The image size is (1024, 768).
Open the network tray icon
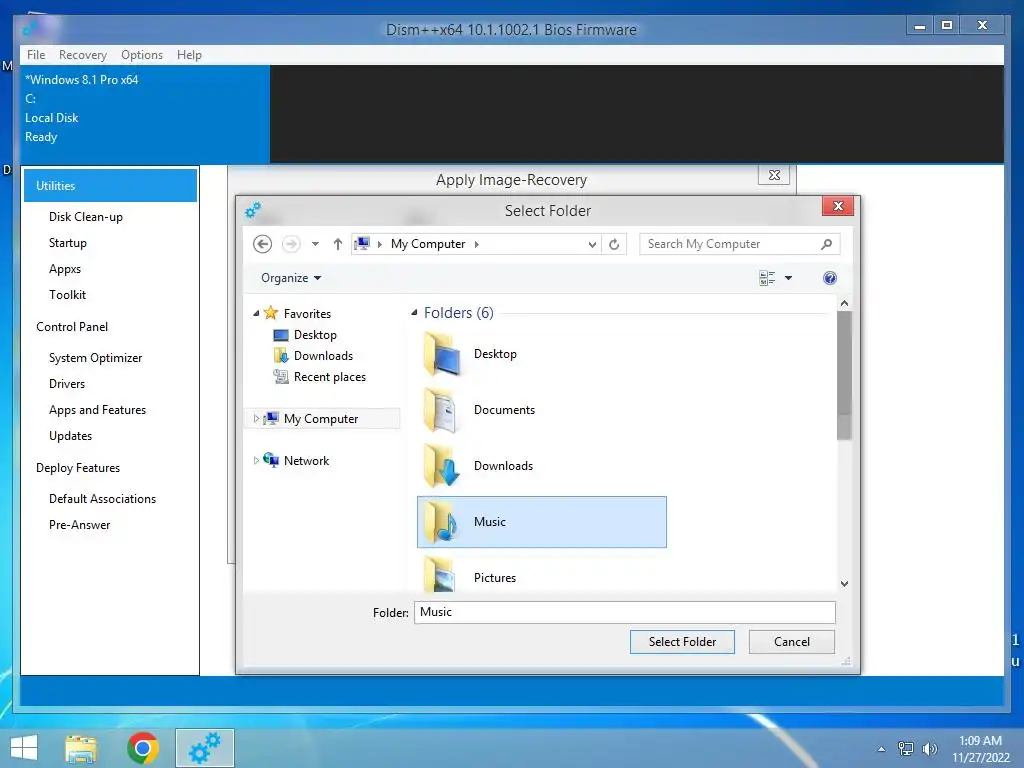(906, 749)
